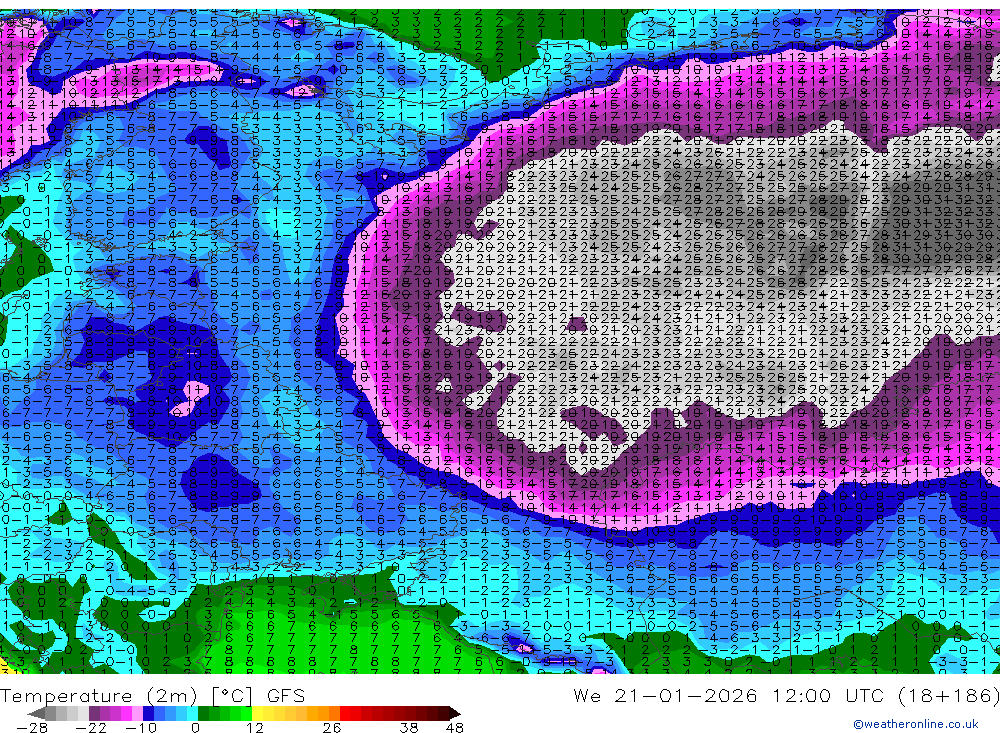Click the (18+186) forecast run label
The image size is (1000, 733).
pyautogui.click(x=950, y=695)
